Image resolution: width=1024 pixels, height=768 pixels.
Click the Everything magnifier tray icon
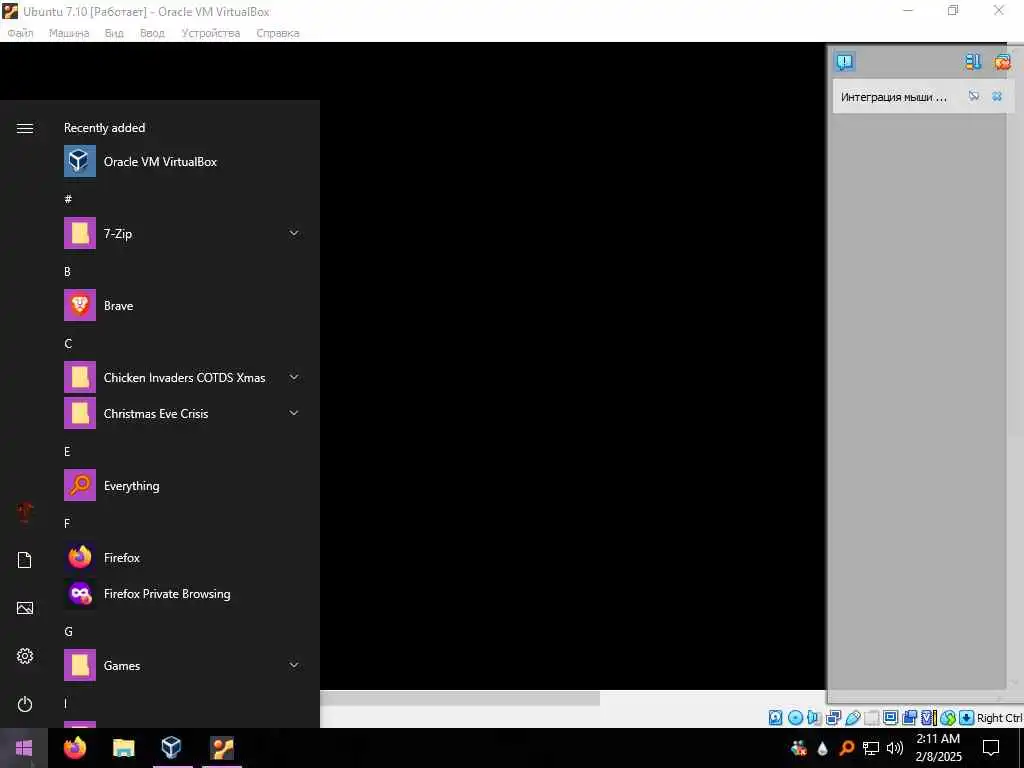846,748
